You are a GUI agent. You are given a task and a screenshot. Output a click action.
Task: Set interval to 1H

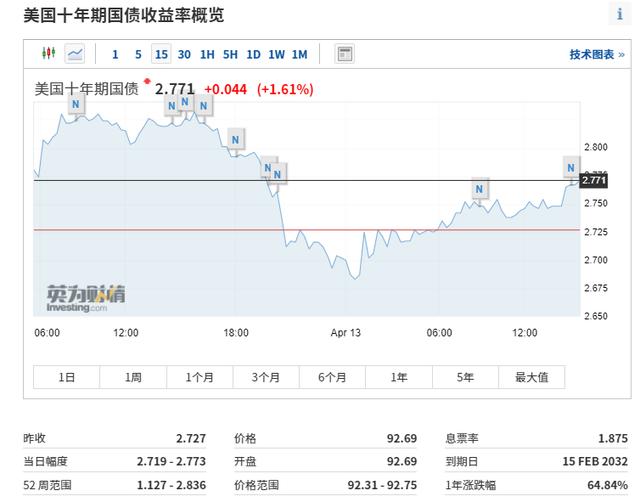click(x=207, y=54)
